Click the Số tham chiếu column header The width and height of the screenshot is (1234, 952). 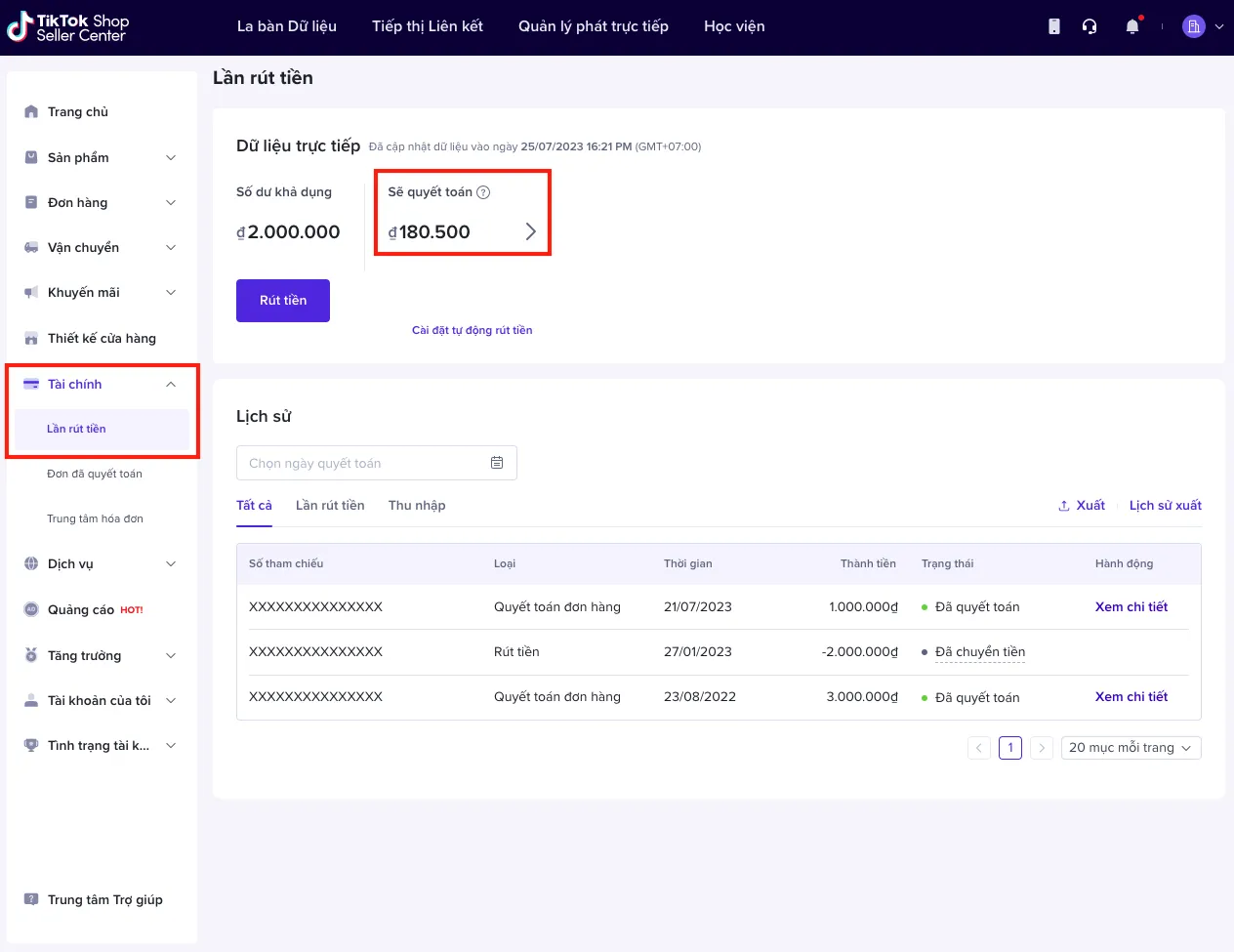tap(286, 563)
